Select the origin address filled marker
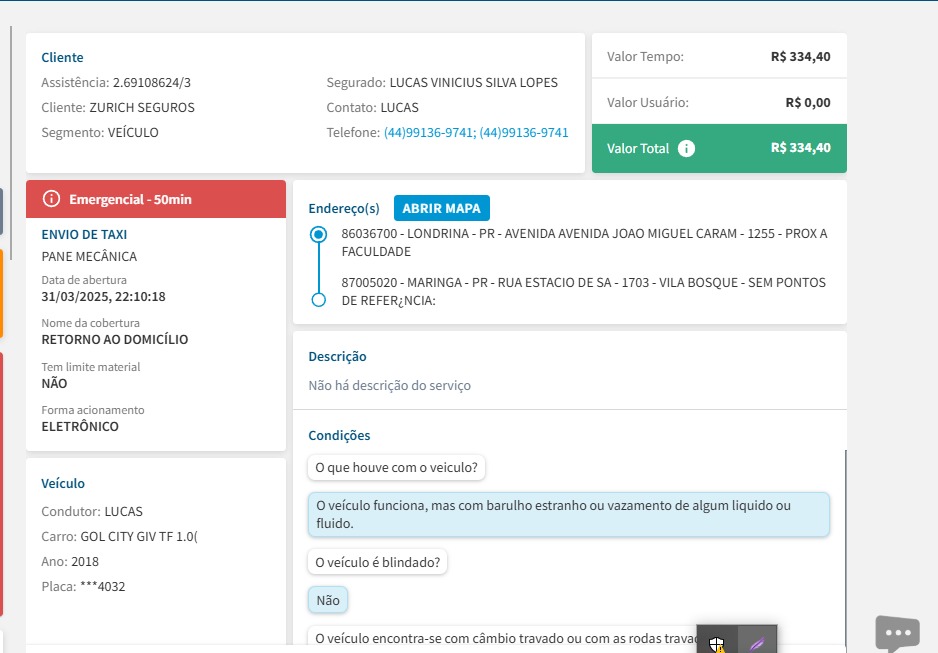The width and height of the screenshot is (938, 653). coord(319,234)
